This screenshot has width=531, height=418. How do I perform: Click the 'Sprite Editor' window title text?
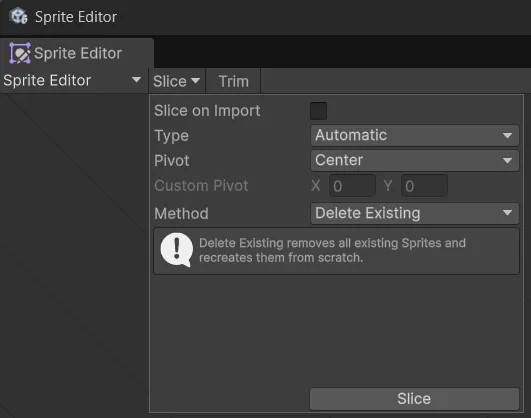[x=76, y=17]
